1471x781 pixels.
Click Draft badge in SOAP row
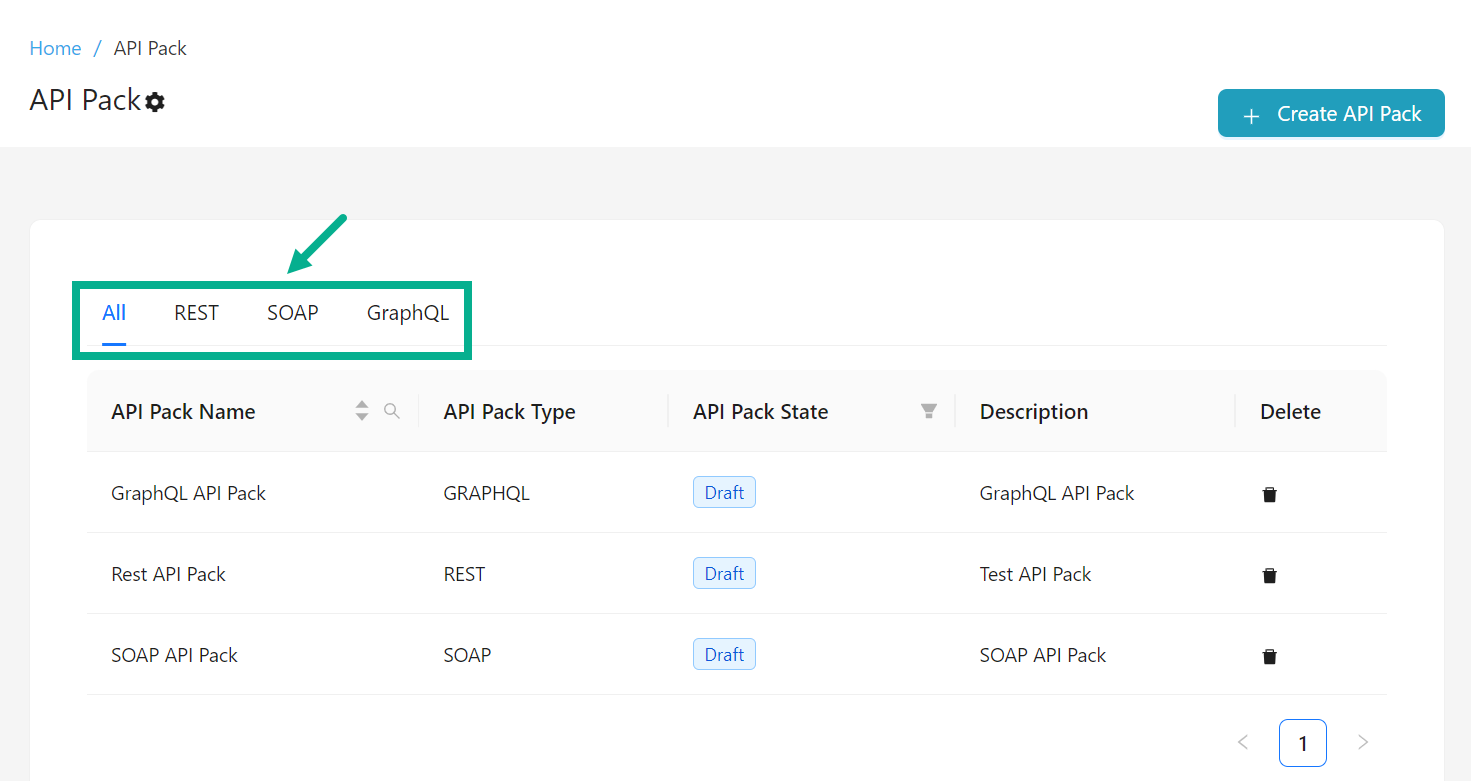pos(723,655)
